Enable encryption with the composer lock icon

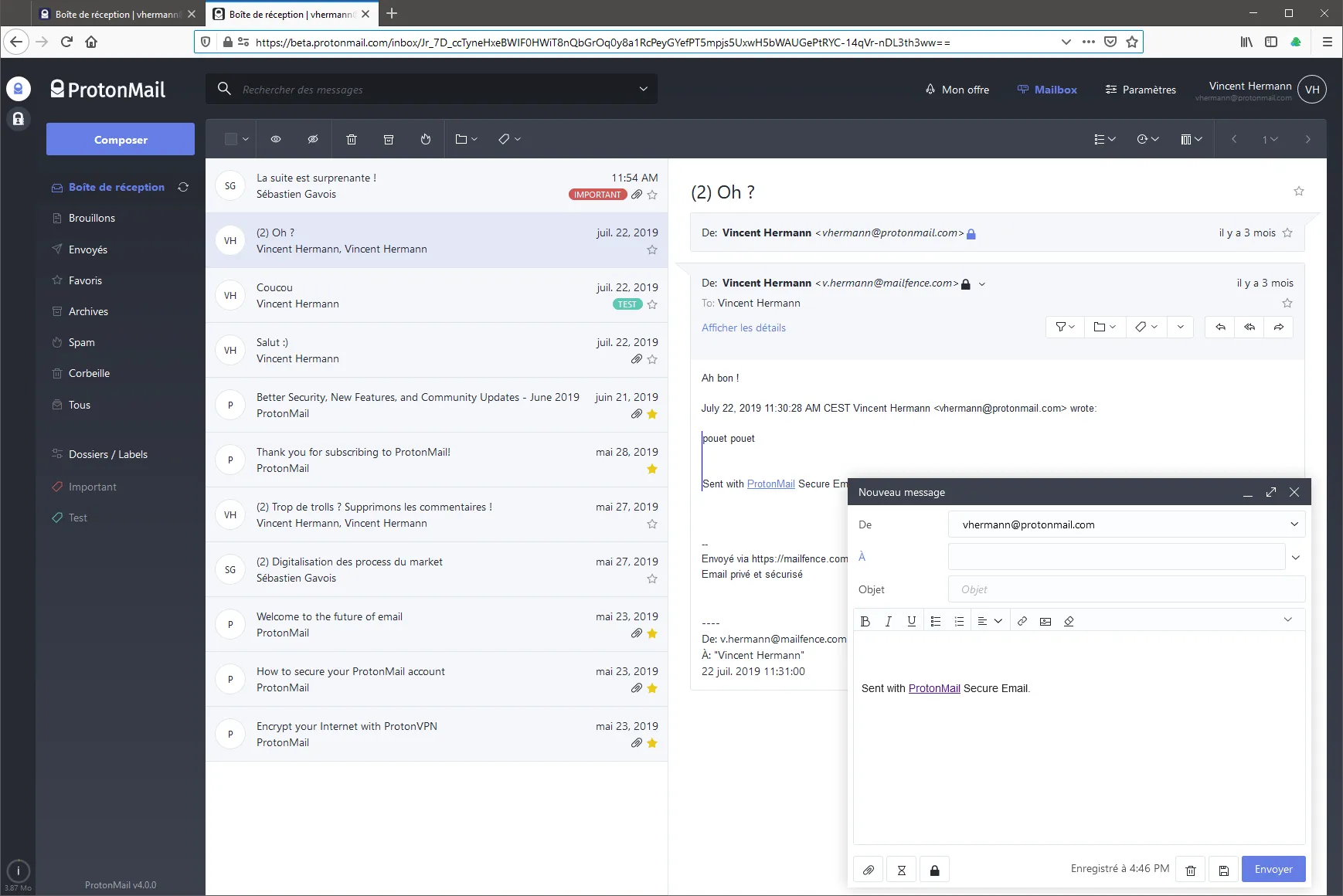point(935,869)
